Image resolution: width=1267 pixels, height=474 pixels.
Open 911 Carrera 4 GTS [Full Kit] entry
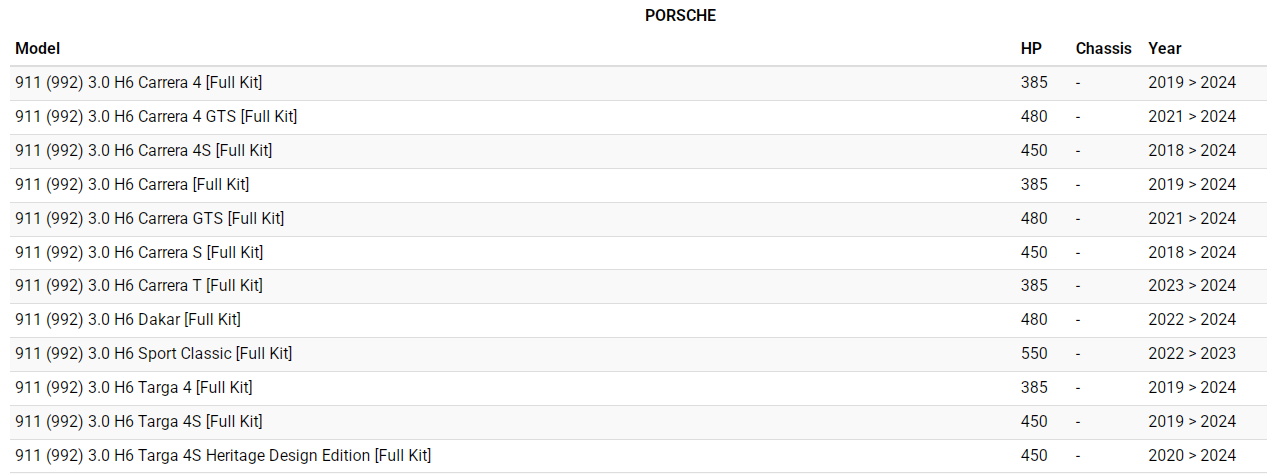coord(156,116)
